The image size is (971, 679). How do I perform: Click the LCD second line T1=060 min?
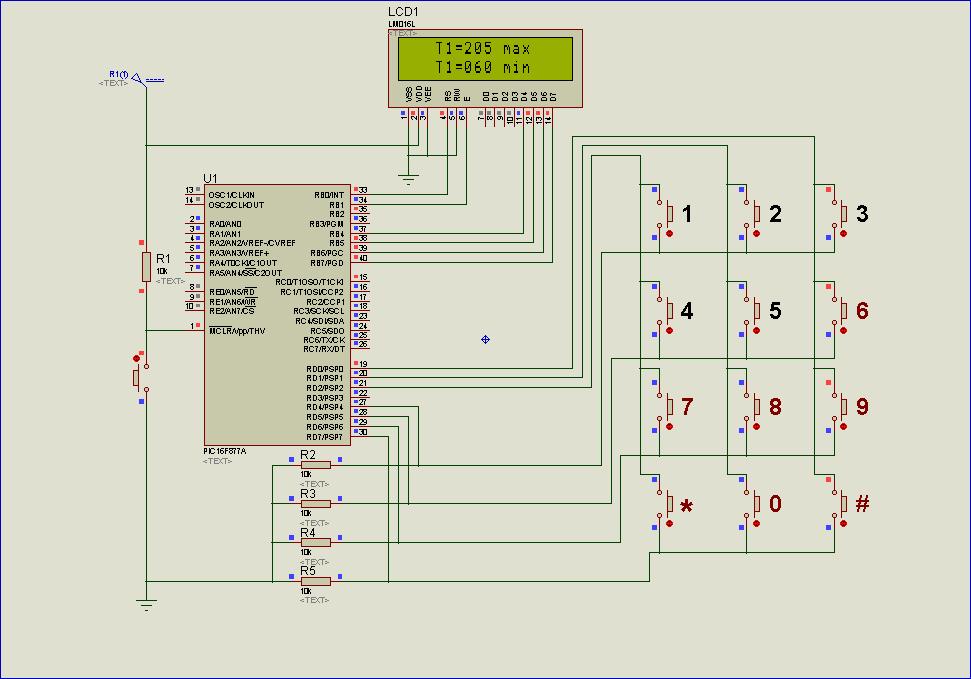coord(483,67)
